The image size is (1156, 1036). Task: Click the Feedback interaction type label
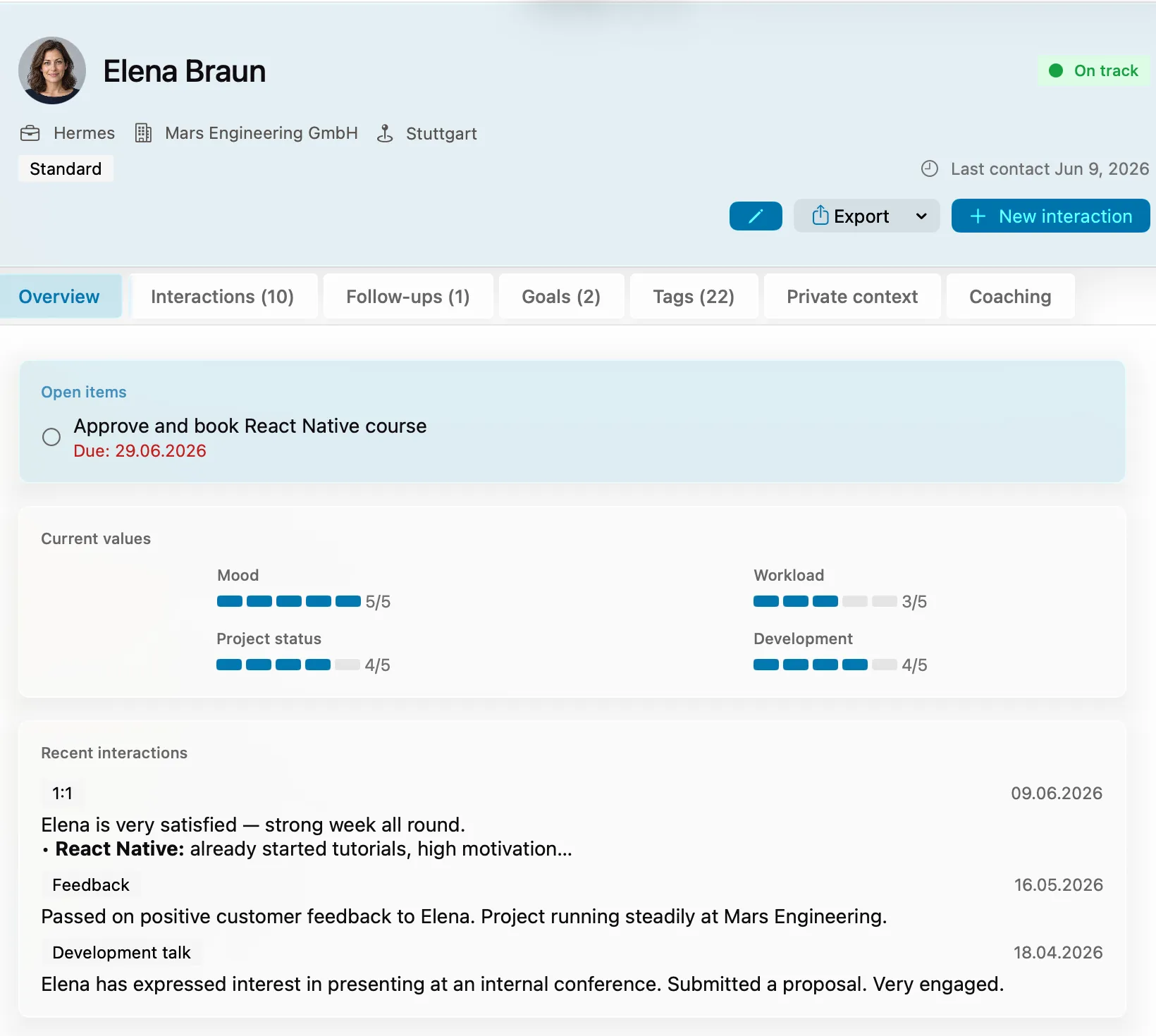tap(91, 885)
